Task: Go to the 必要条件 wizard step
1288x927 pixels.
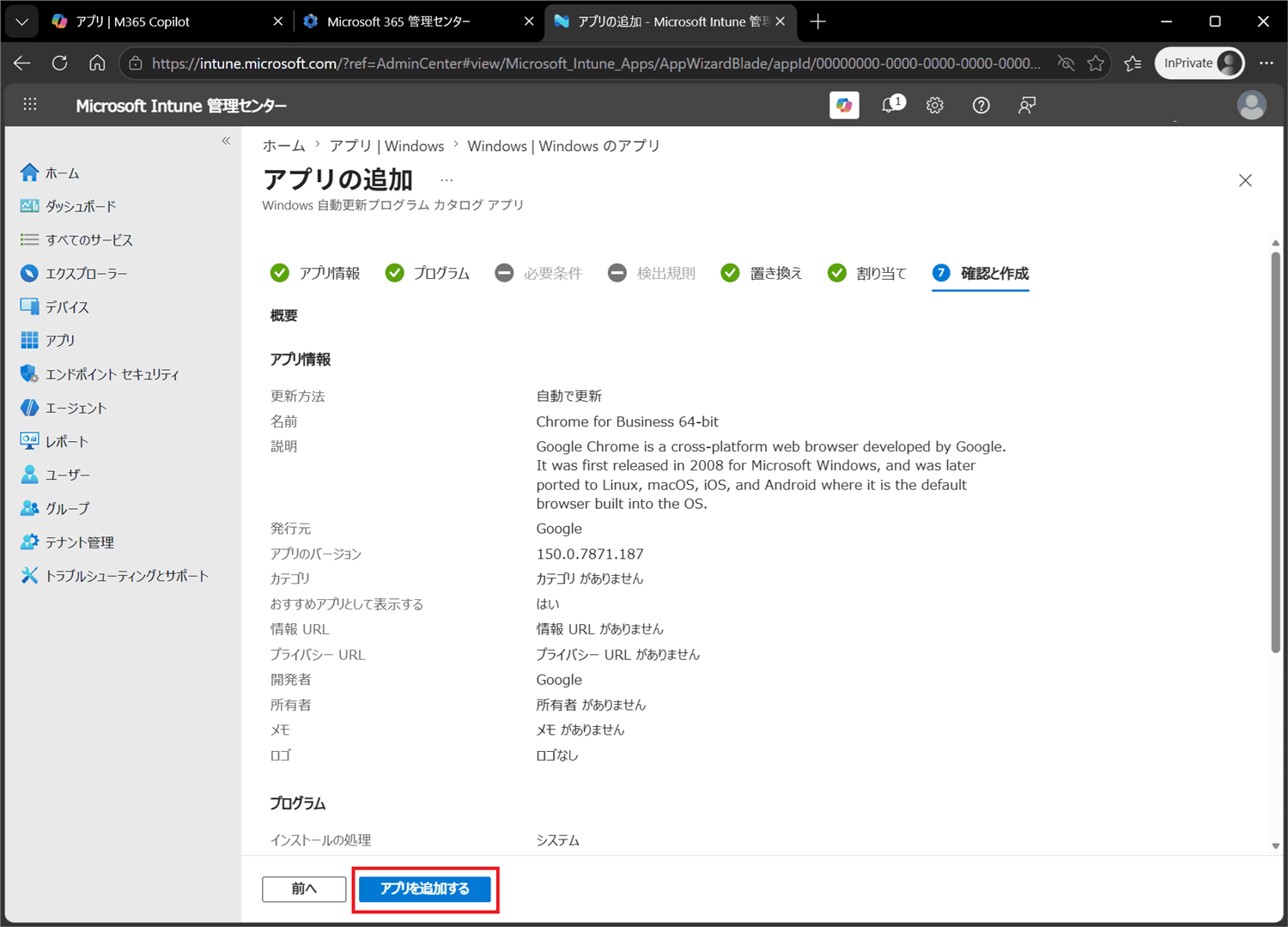Action: [x=539, y=273]
